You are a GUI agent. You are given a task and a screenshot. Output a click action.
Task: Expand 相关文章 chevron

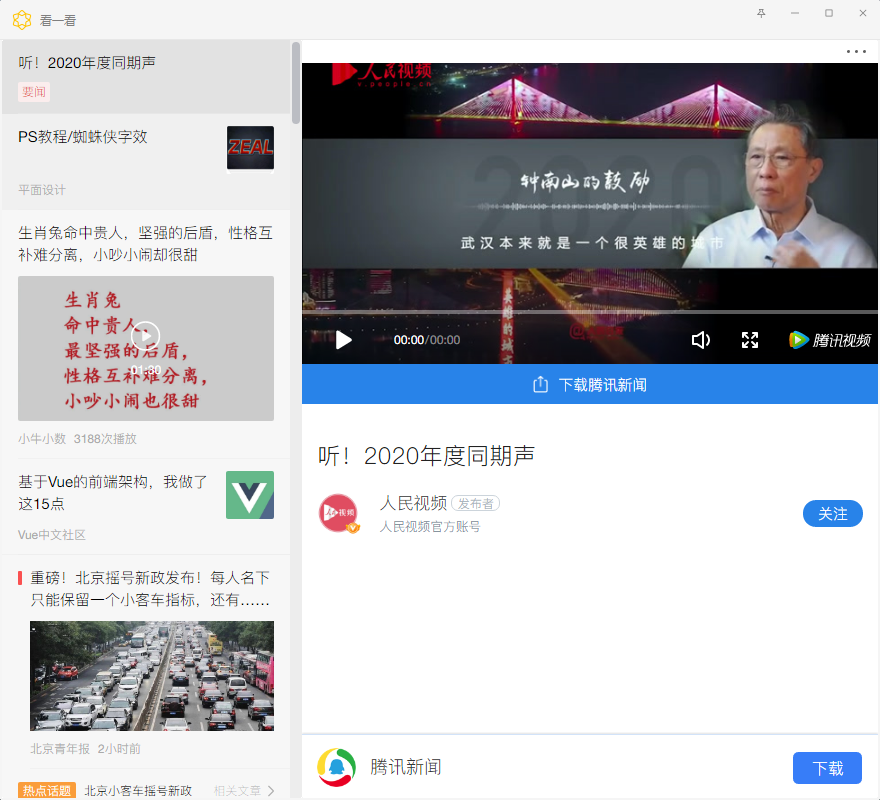pyautogui.click(x=271, y=790)
